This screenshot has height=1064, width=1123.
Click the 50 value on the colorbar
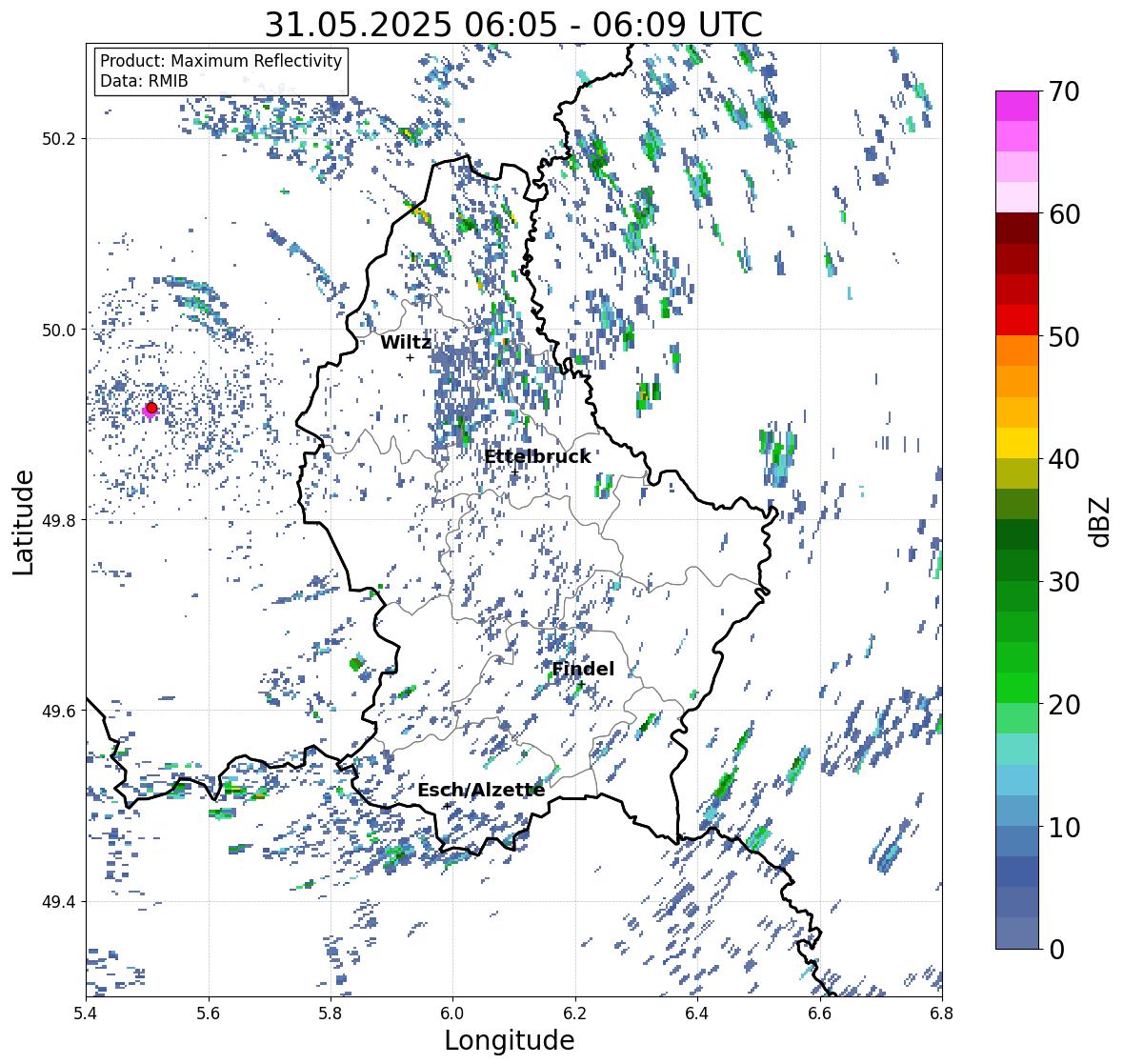(1064, 336)
